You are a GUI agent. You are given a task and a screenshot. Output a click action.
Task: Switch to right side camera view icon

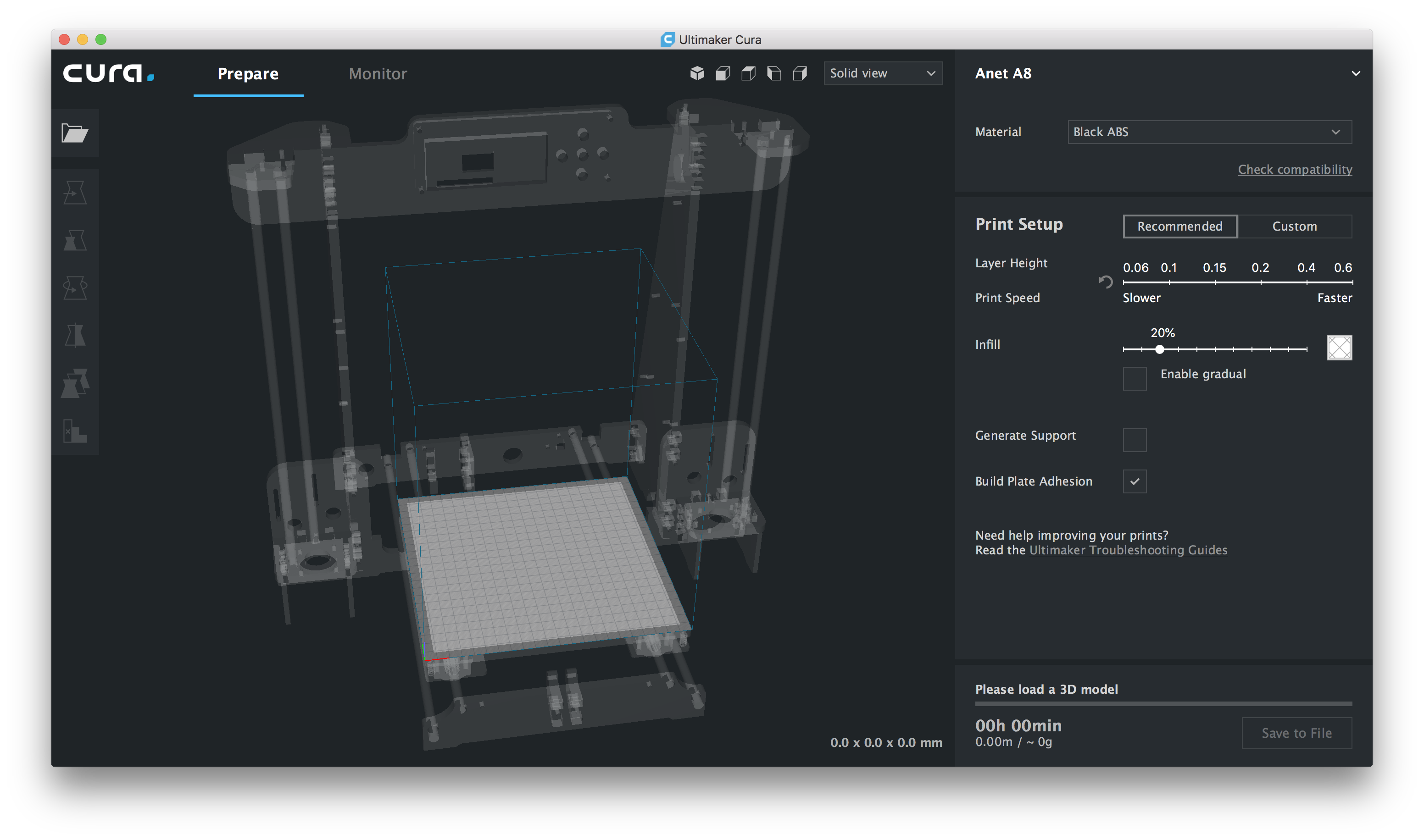(x=800, y=73)
